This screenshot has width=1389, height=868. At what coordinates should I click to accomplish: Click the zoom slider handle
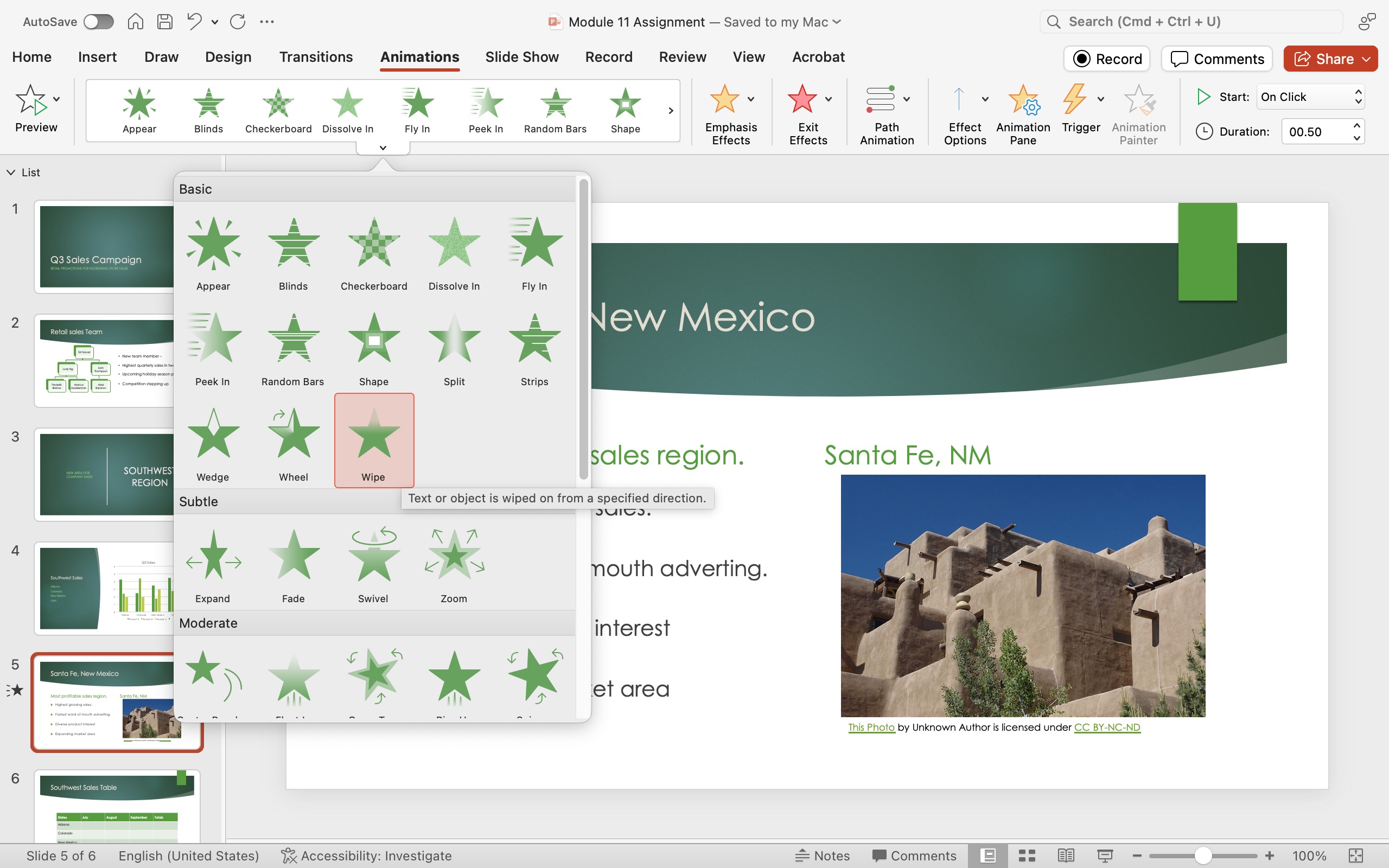[1202, 856]
